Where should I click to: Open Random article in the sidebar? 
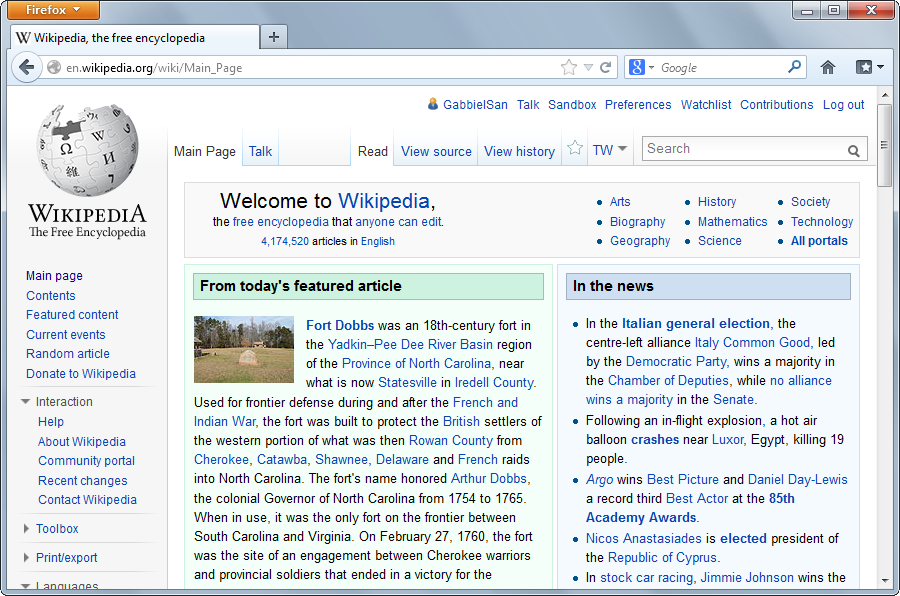(68, 354)
